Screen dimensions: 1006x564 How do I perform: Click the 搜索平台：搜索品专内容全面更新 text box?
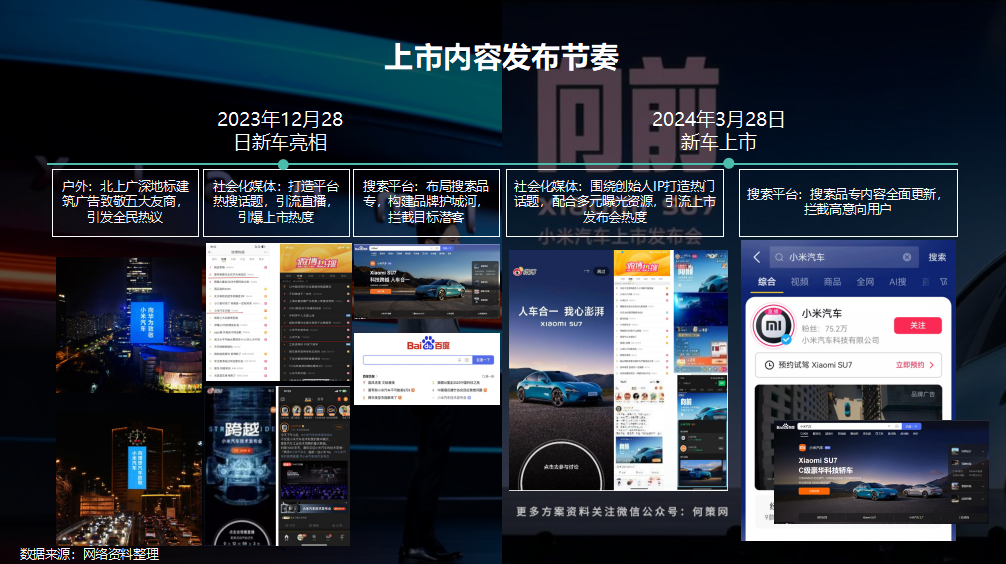coord(848,203)
